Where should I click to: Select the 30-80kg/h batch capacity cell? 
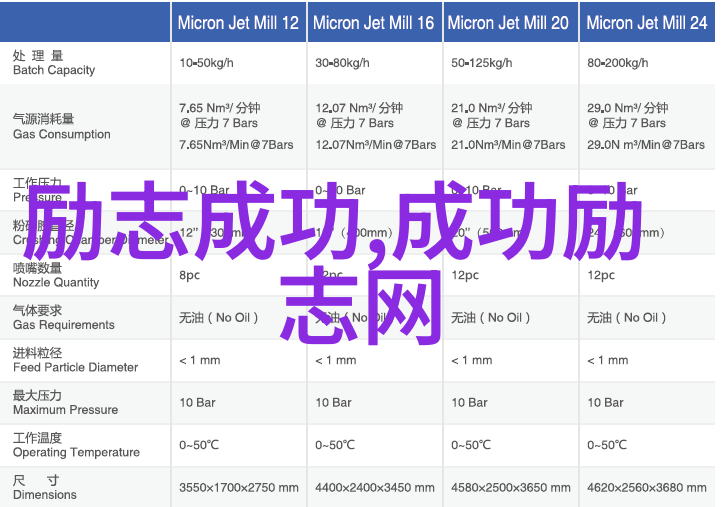point(342,63)
